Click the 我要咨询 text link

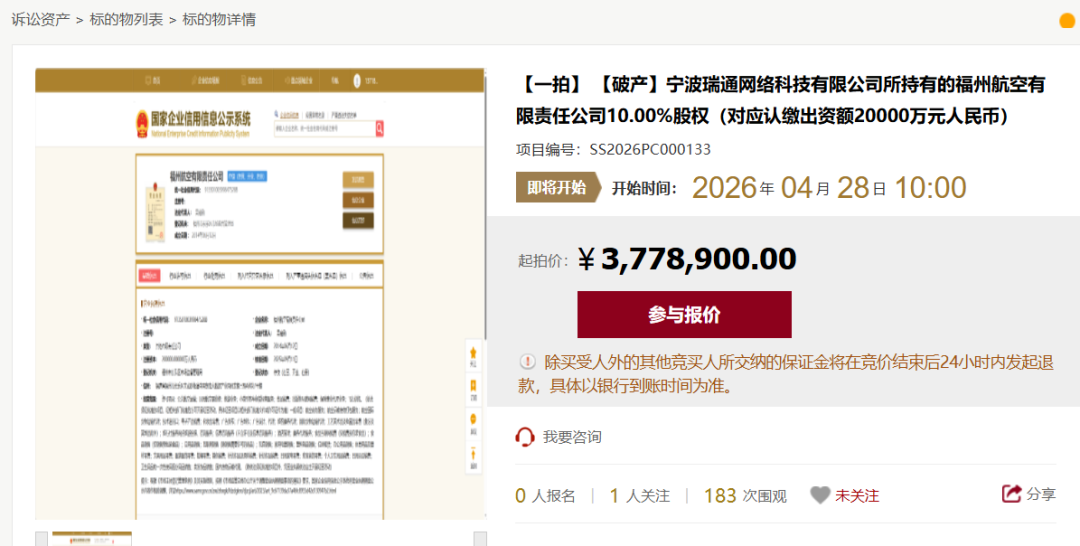(x=572, y=437)
